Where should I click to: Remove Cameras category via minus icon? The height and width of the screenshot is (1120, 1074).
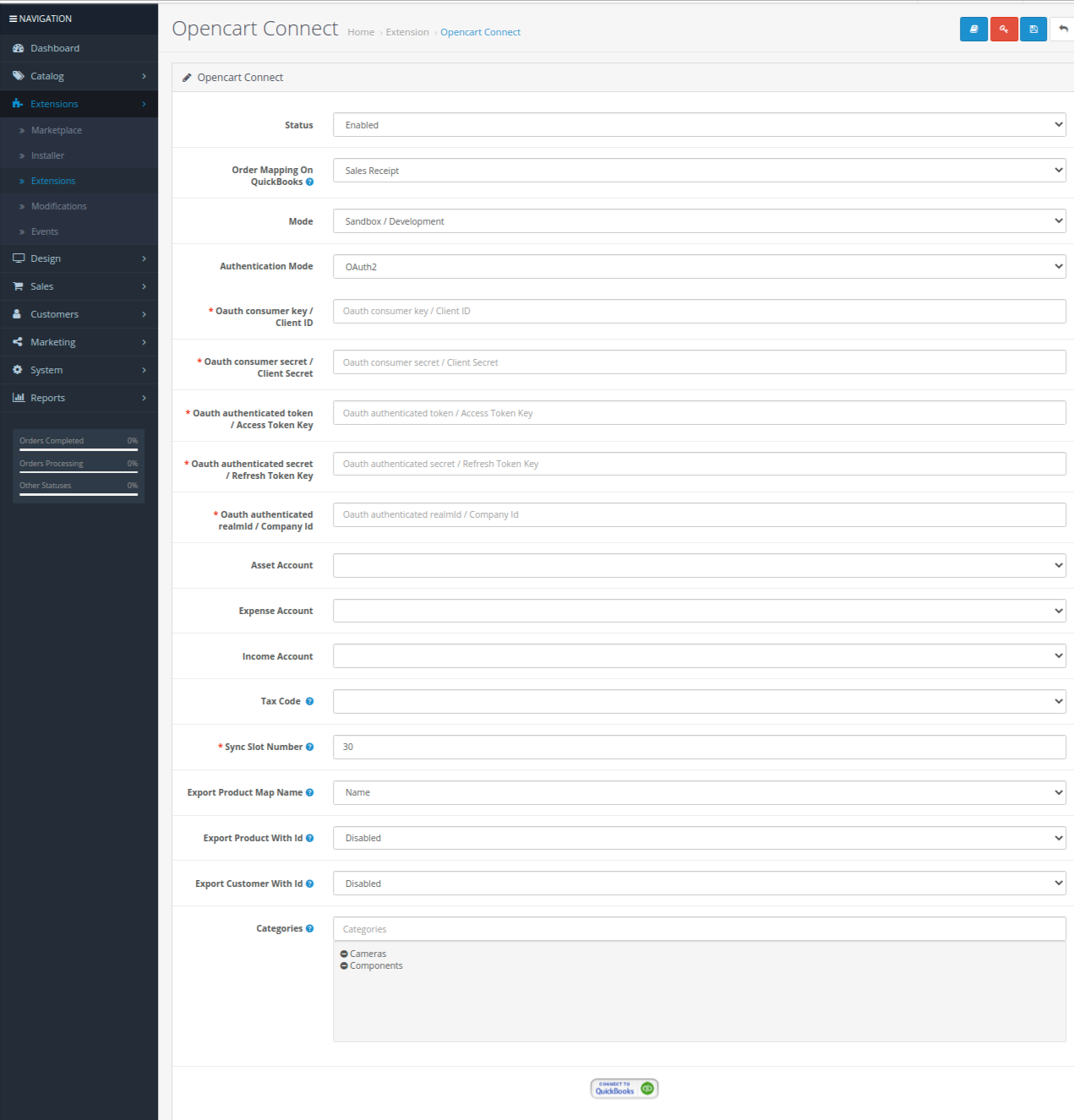pos(344,954)
